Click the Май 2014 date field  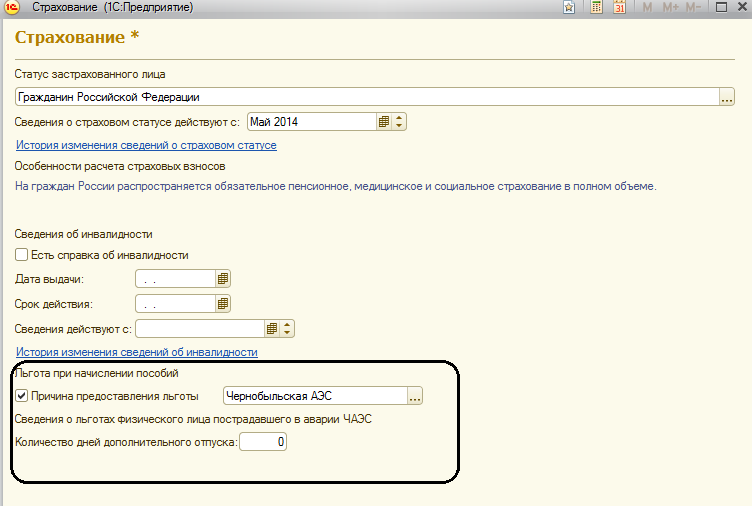[x=312, y=122]
